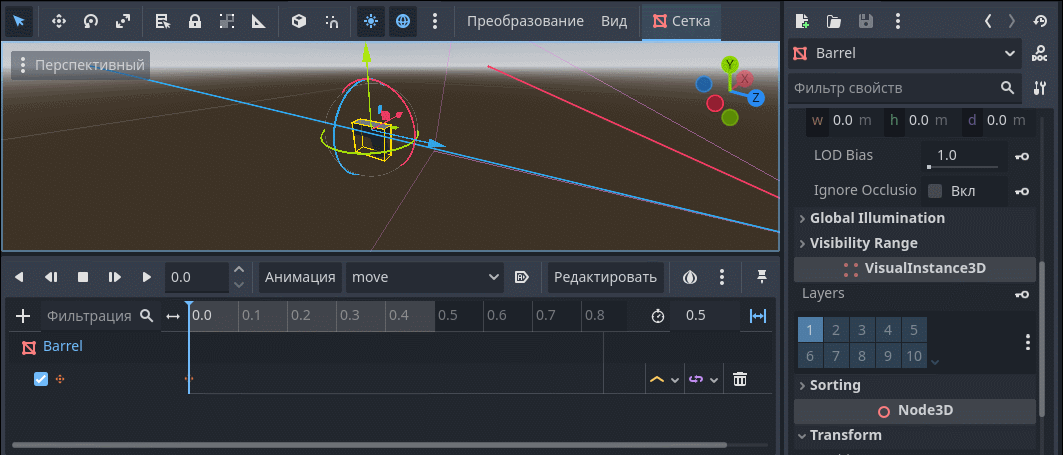1063x455 pixels.
Task: Select the Move mode tool in toolbar
Action: pos(58,21)
